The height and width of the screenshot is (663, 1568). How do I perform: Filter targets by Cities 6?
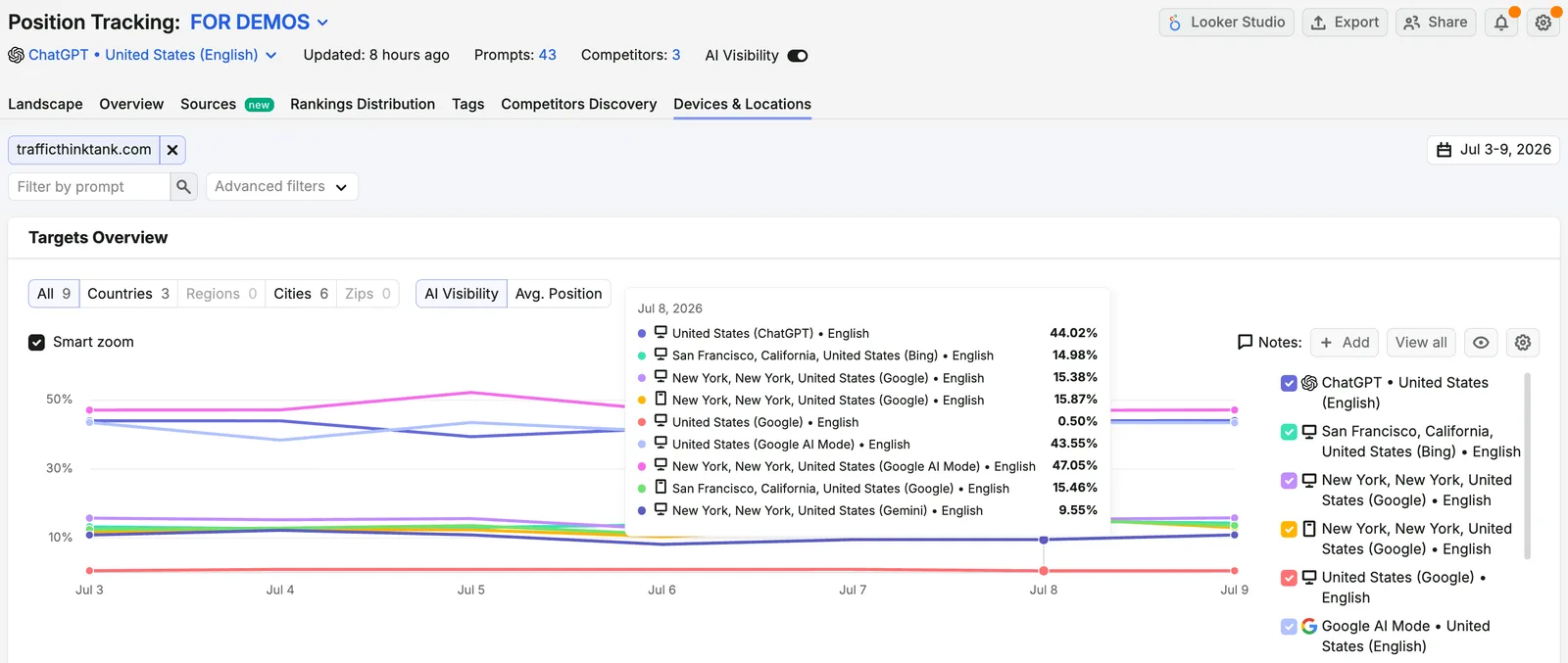301,294
